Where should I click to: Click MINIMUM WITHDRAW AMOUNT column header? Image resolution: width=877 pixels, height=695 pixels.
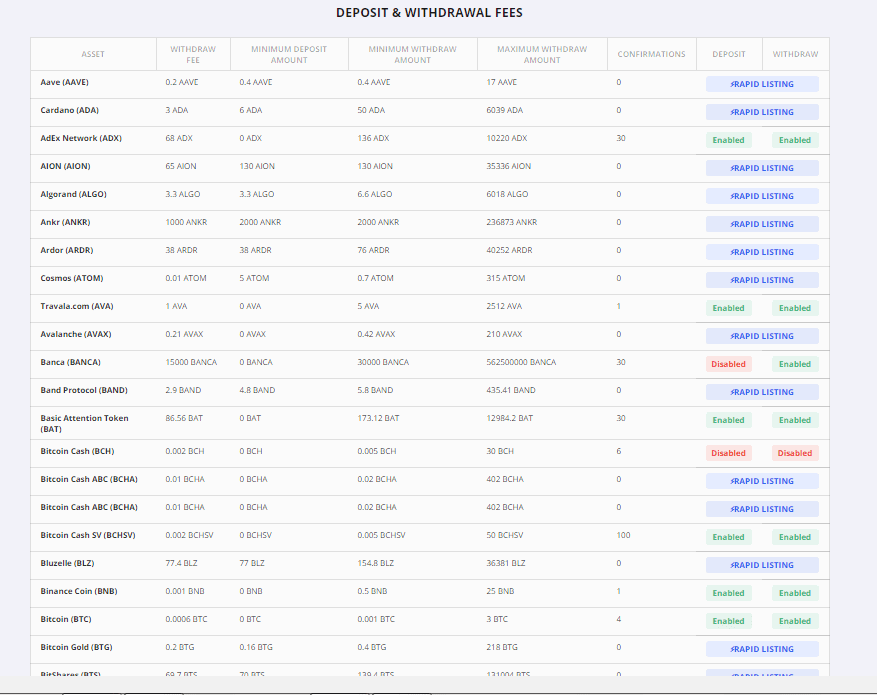(412, 54)
